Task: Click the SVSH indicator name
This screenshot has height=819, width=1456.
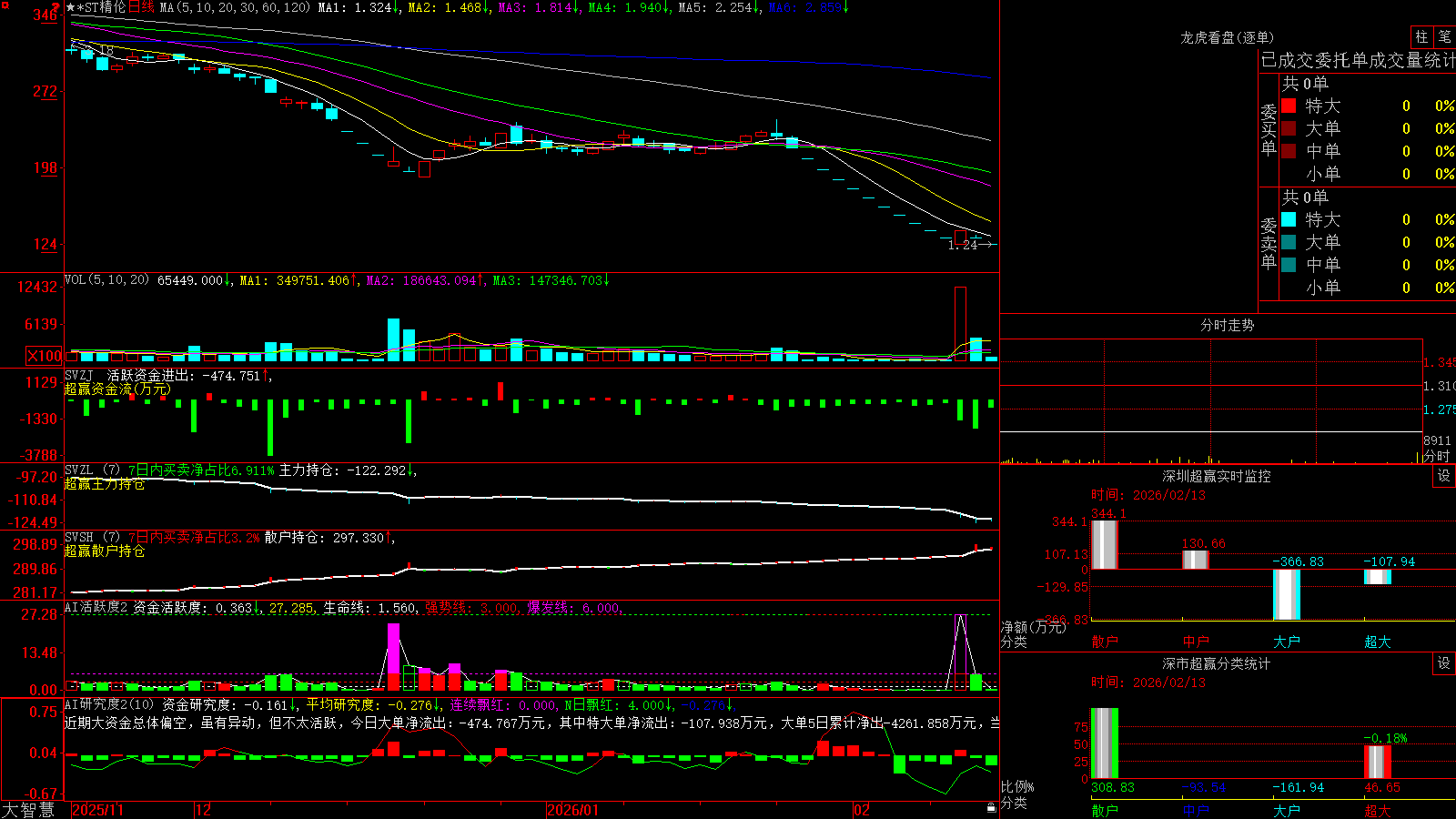Action: click(x=78, y=537)
